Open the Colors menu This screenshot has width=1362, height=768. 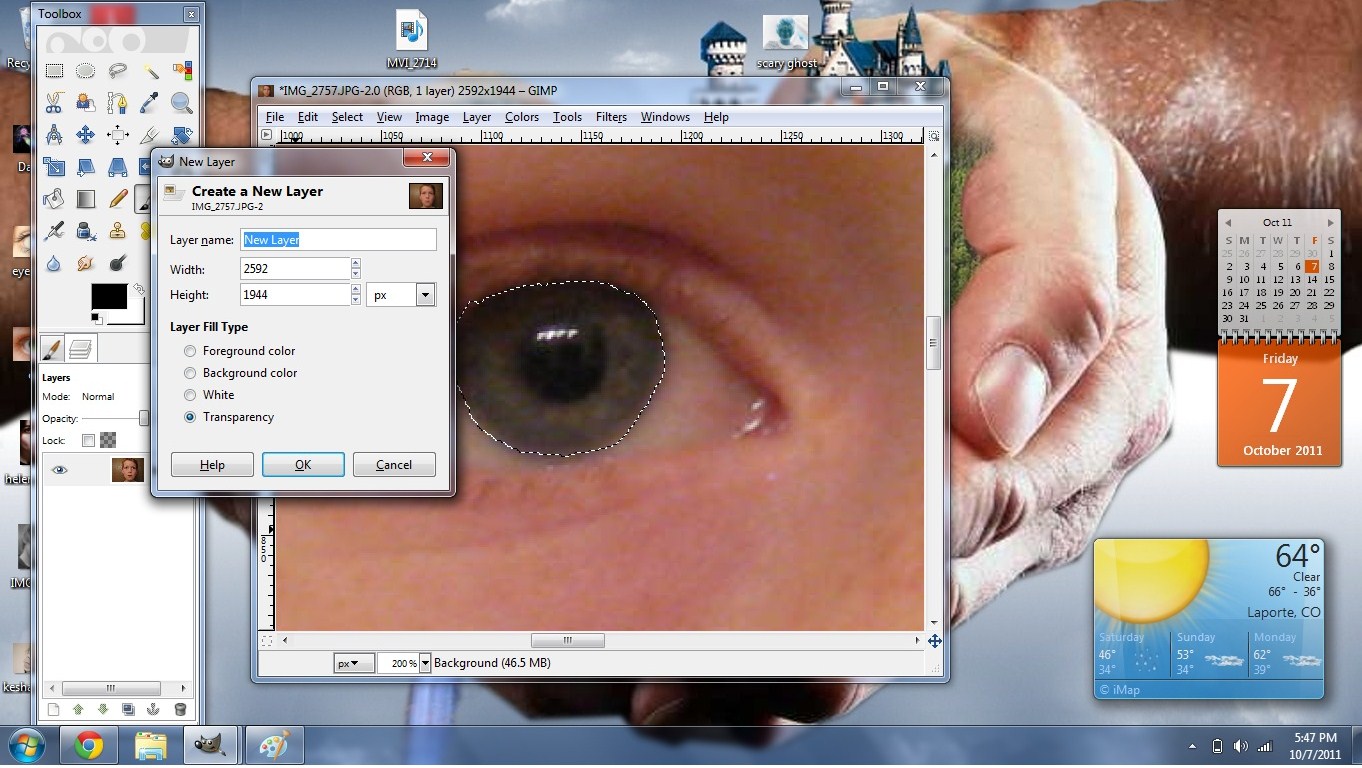521,117
